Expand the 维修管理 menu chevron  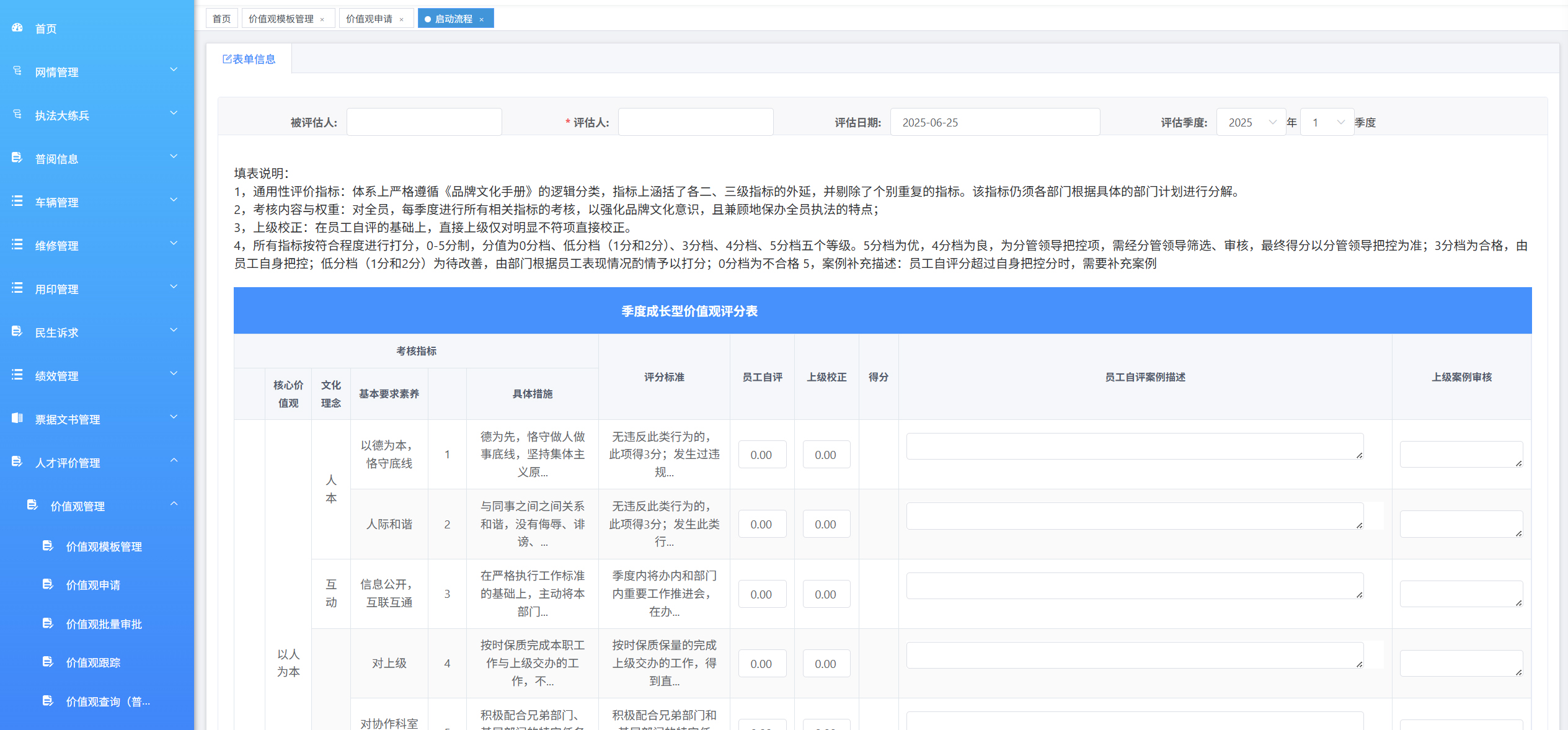point(174,244)
